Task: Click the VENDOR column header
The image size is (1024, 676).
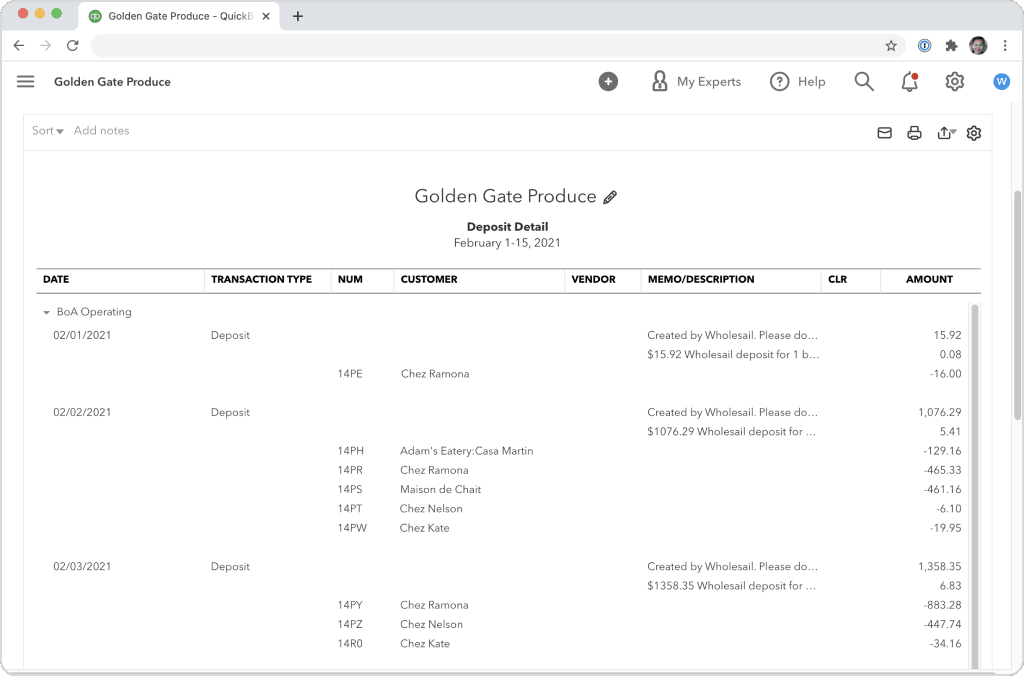Action: point(594,280)
